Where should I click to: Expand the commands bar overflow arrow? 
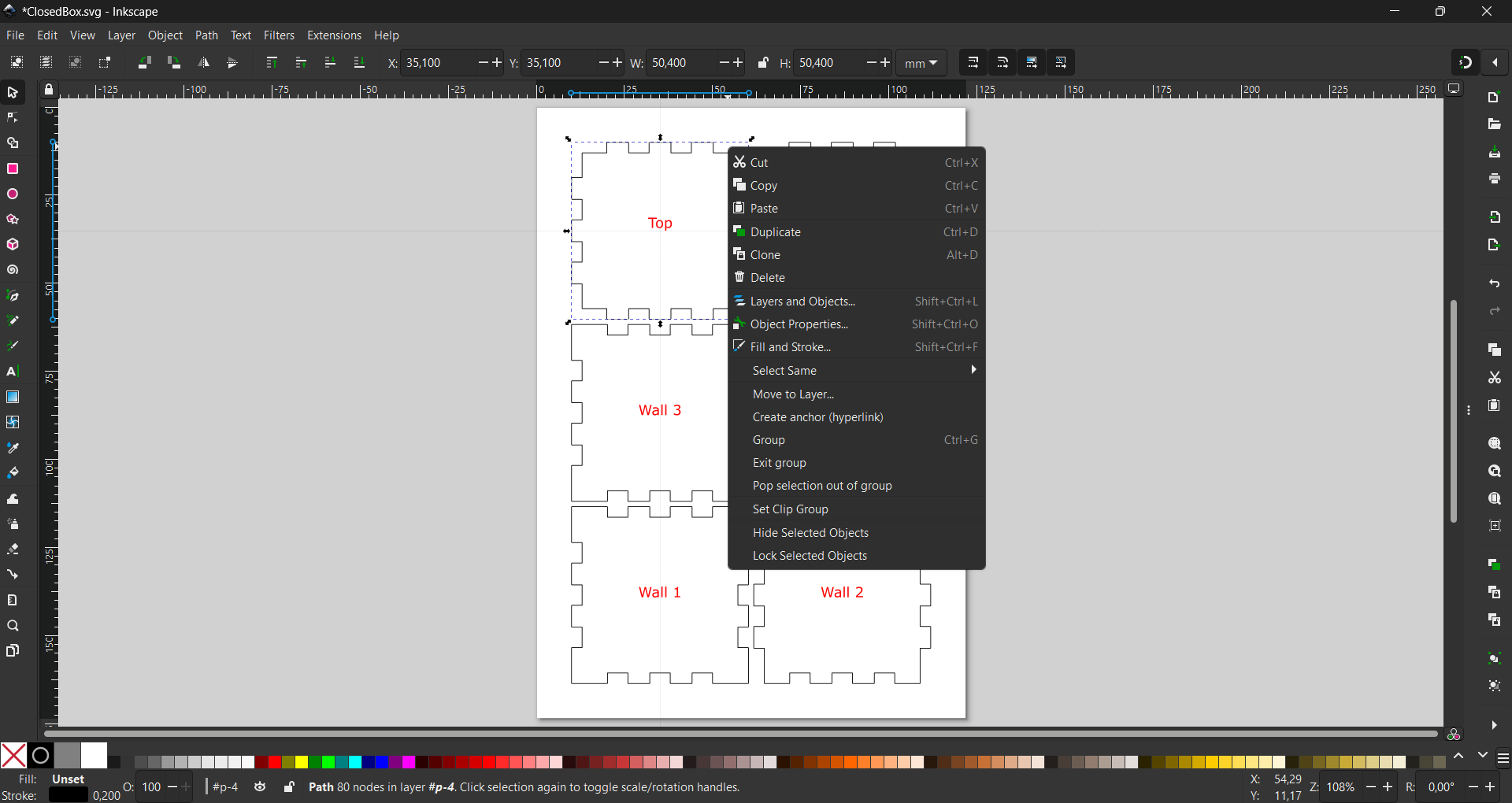click(1494, 725)
